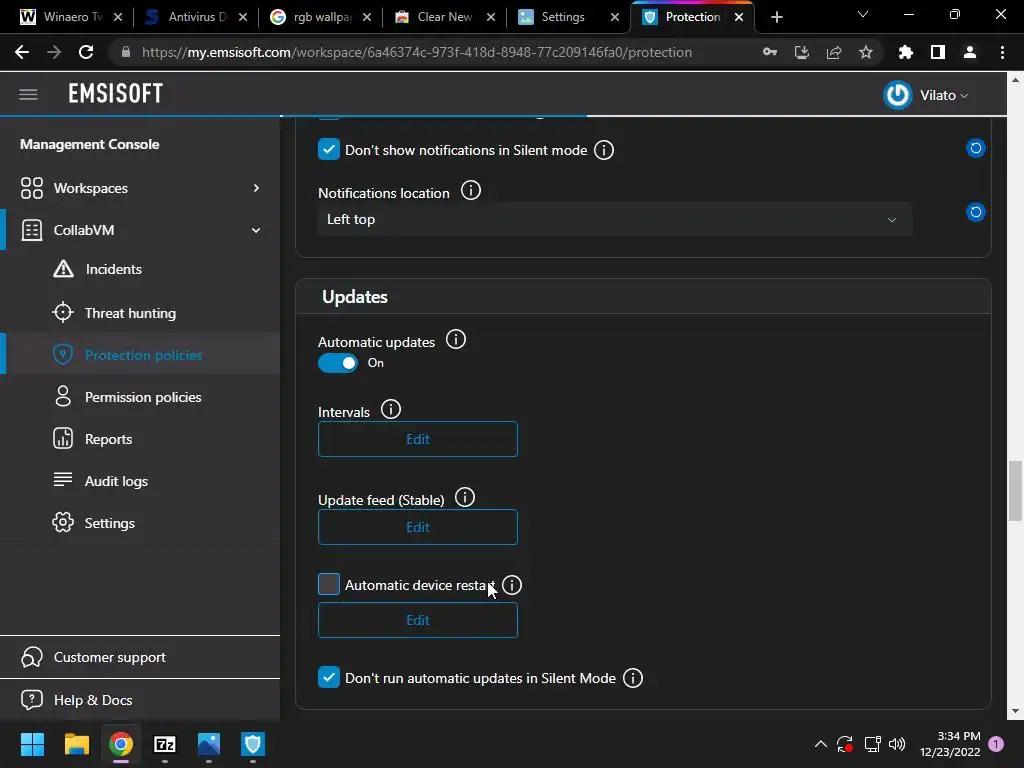Open the Chrome profile icon
Viewport: 1024px width, 768px height.
point(970,52)
